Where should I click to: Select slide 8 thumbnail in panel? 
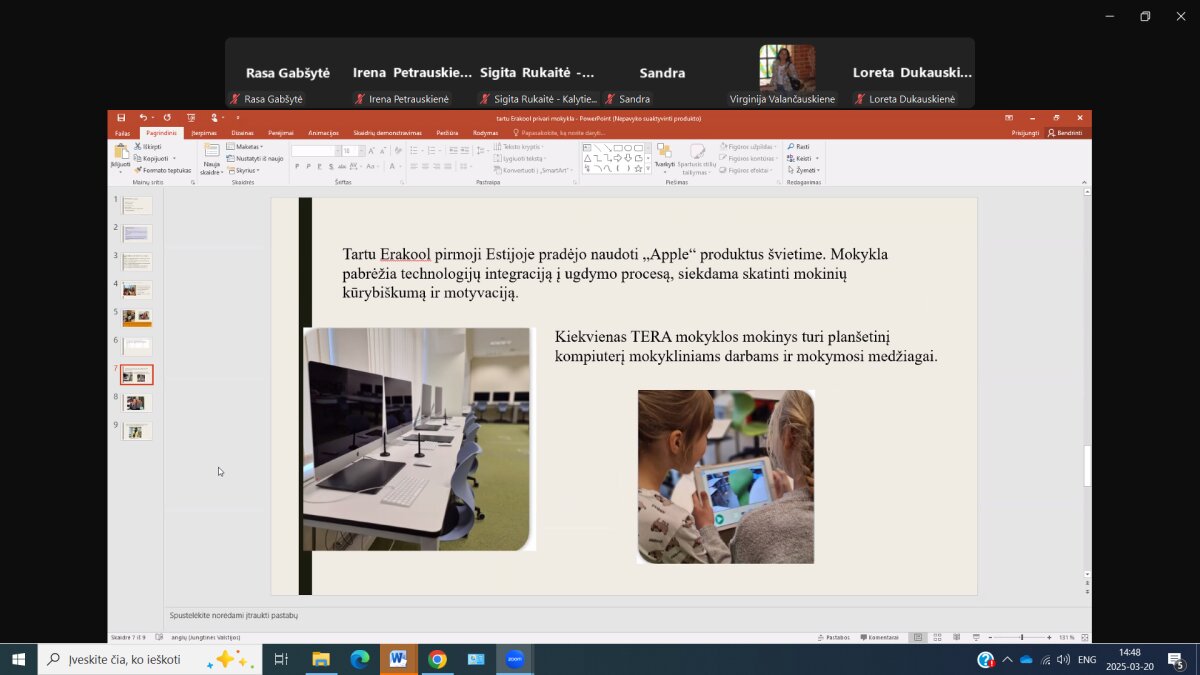pos(137,402)
